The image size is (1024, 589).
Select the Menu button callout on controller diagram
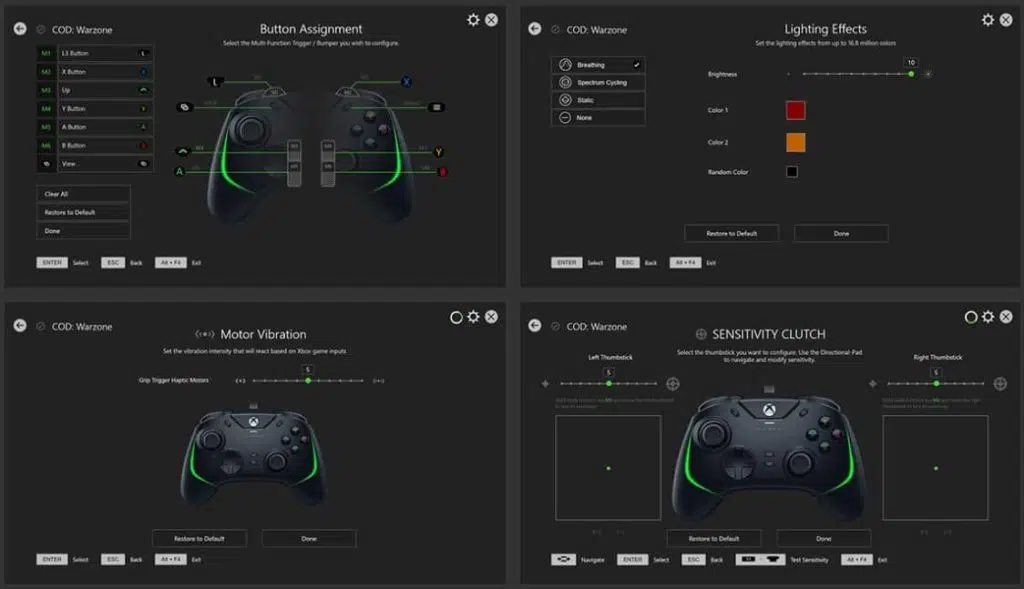tap(437, 107)
